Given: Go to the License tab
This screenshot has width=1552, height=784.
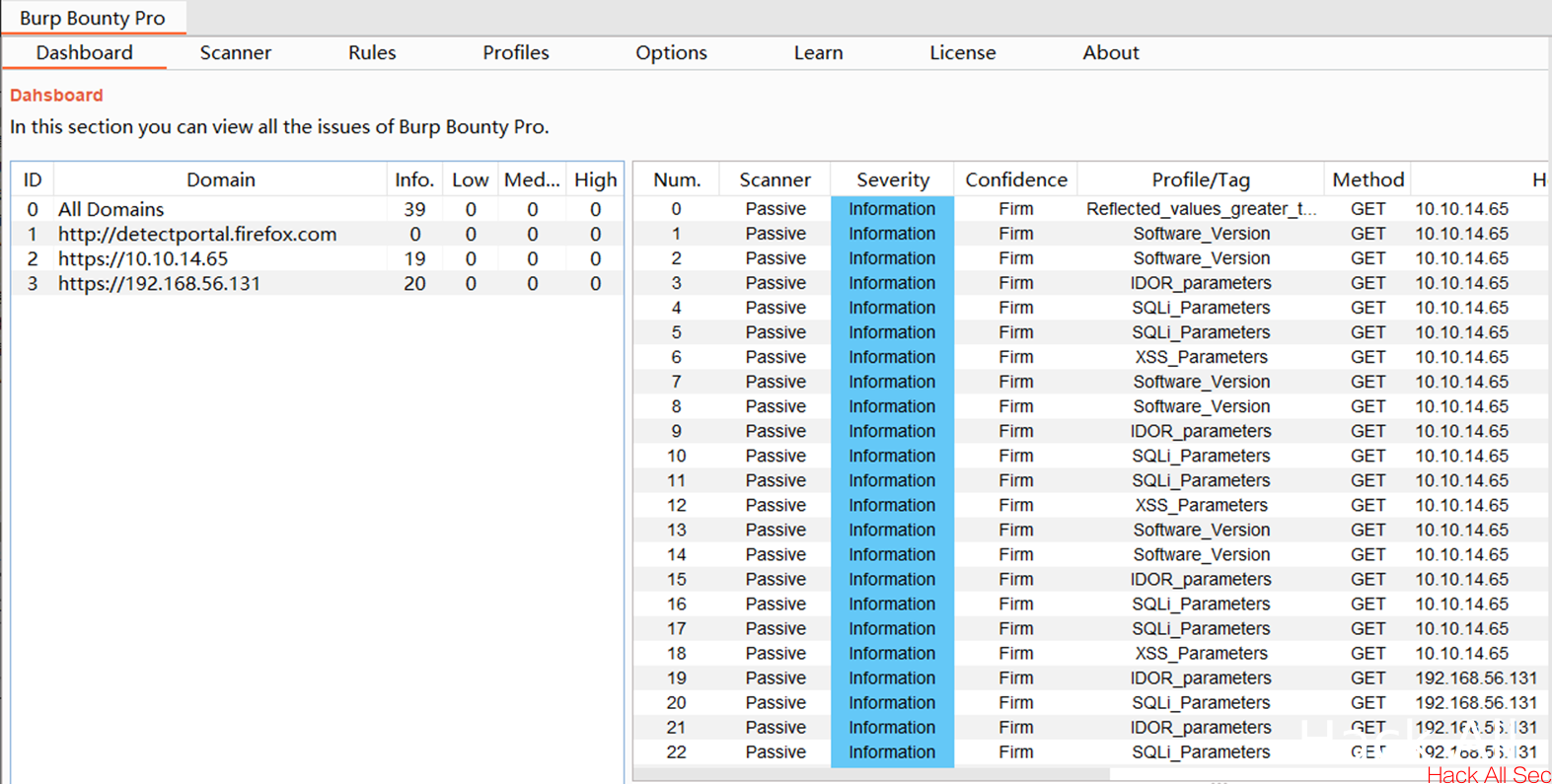Looking at the screenshot, I should coord(963,53).
